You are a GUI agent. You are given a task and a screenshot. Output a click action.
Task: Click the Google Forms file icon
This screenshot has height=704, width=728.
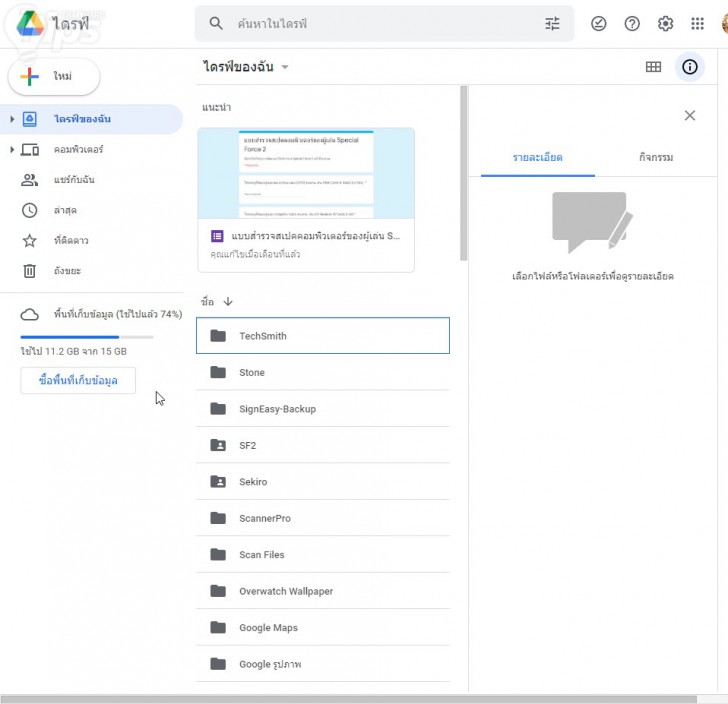[x=217, y=236]
